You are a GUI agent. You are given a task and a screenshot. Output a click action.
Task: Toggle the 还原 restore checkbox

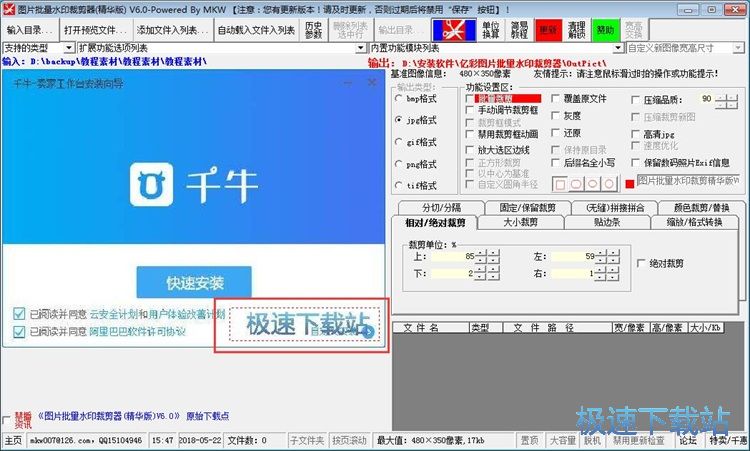tap(555, 132)
